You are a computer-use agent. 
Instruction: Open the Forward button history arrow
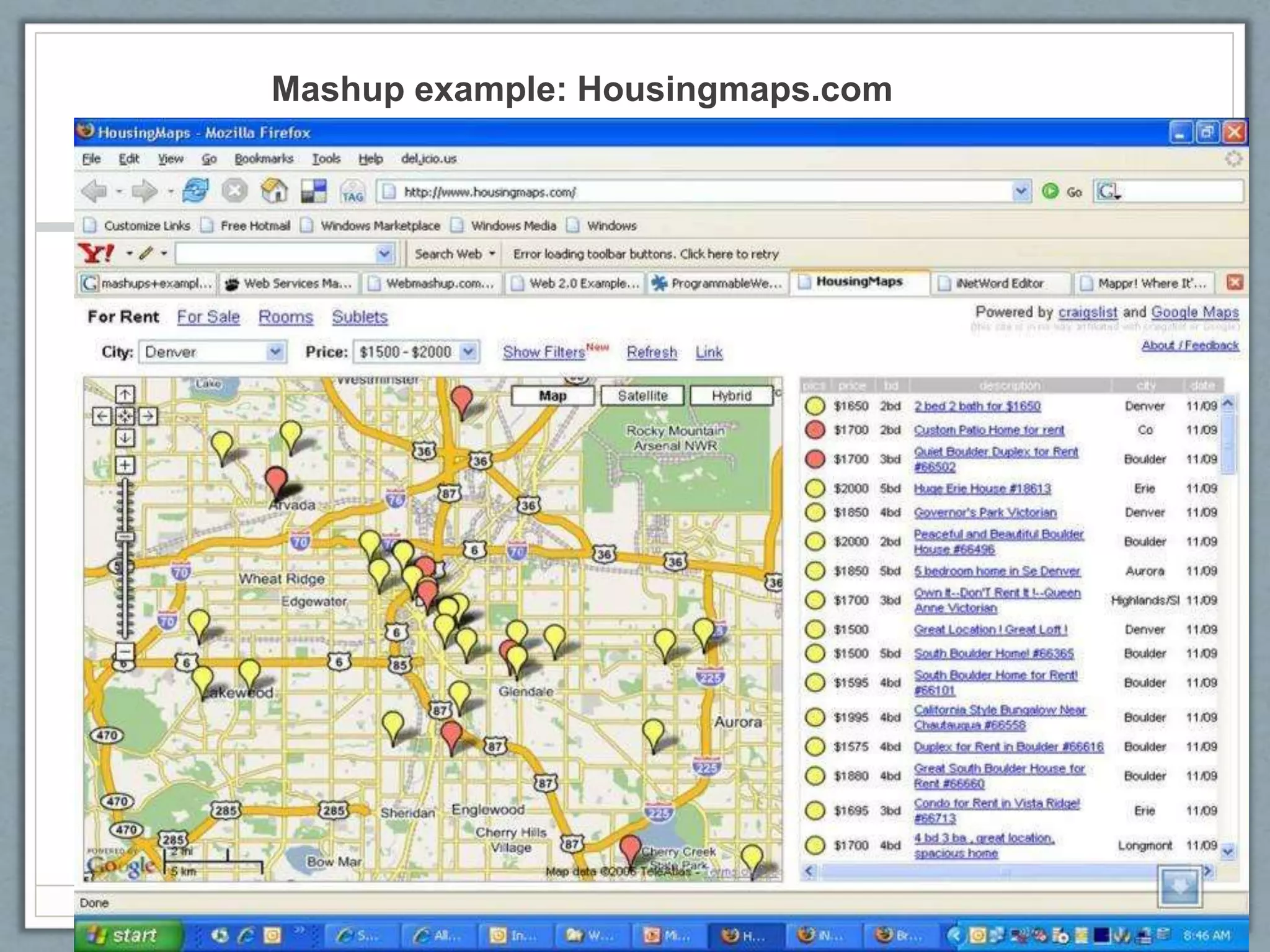[x=169, y=192]
